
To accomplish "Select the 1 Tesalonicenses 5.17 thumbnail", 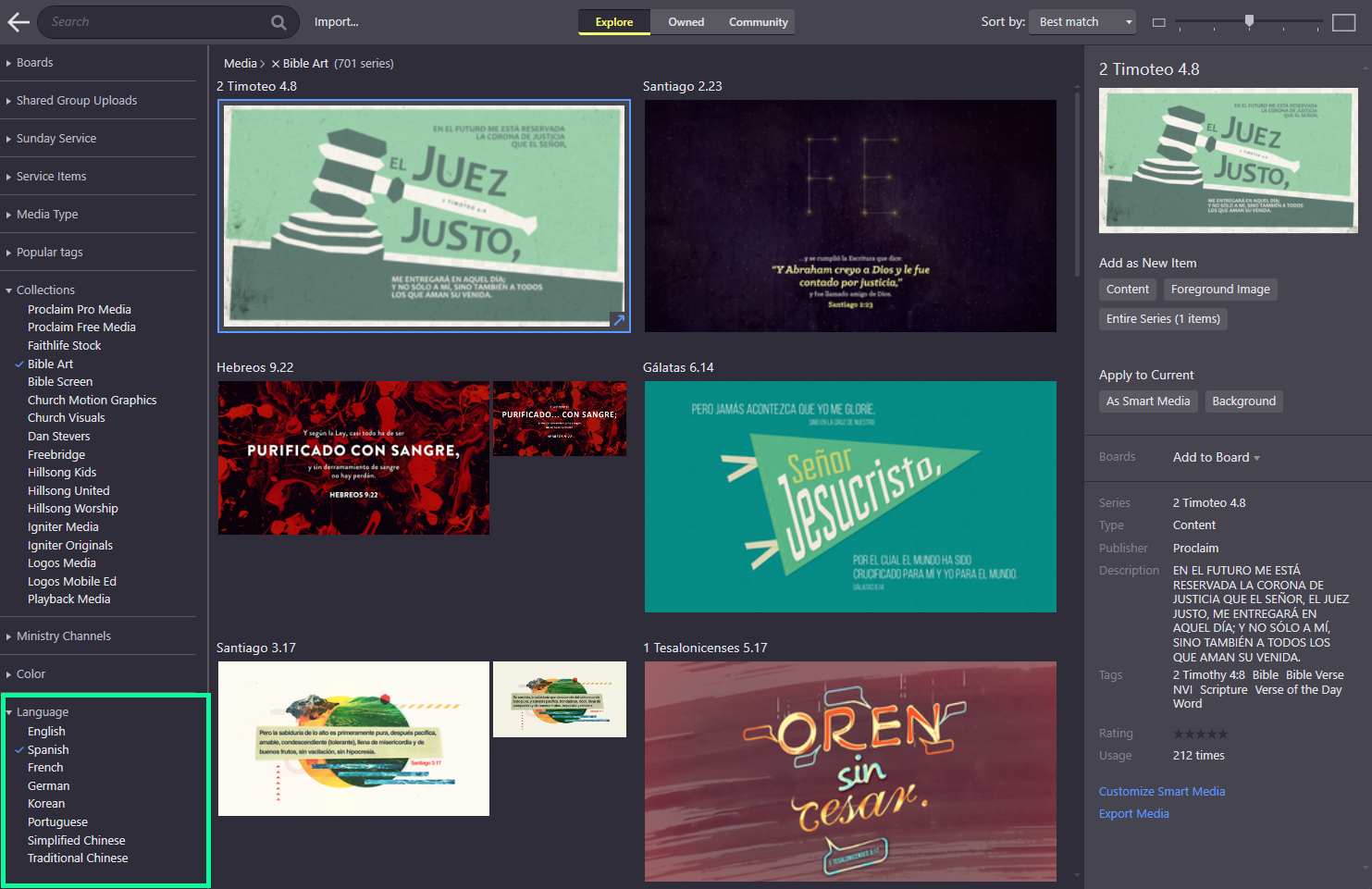I will (x=850, y=772).
